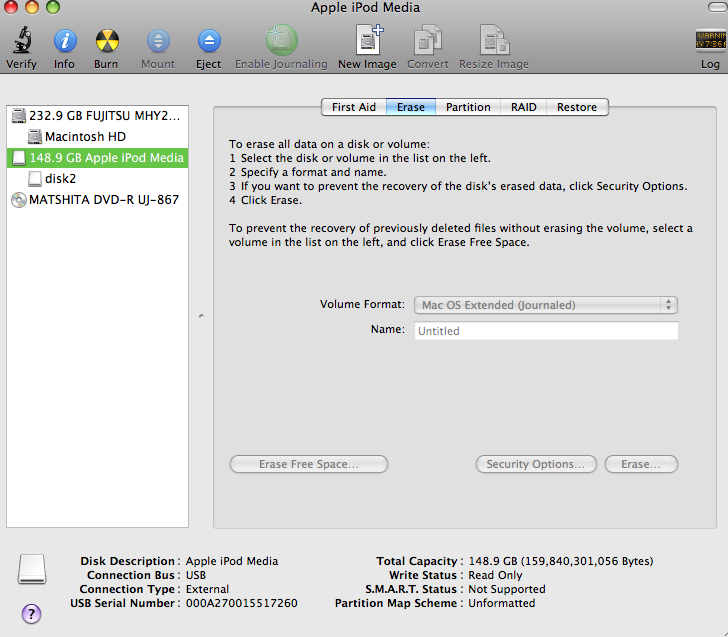The height and width of the screenshot is (637, 728).
Task: Switch to the Erase tab
Action: click(411, 107)
